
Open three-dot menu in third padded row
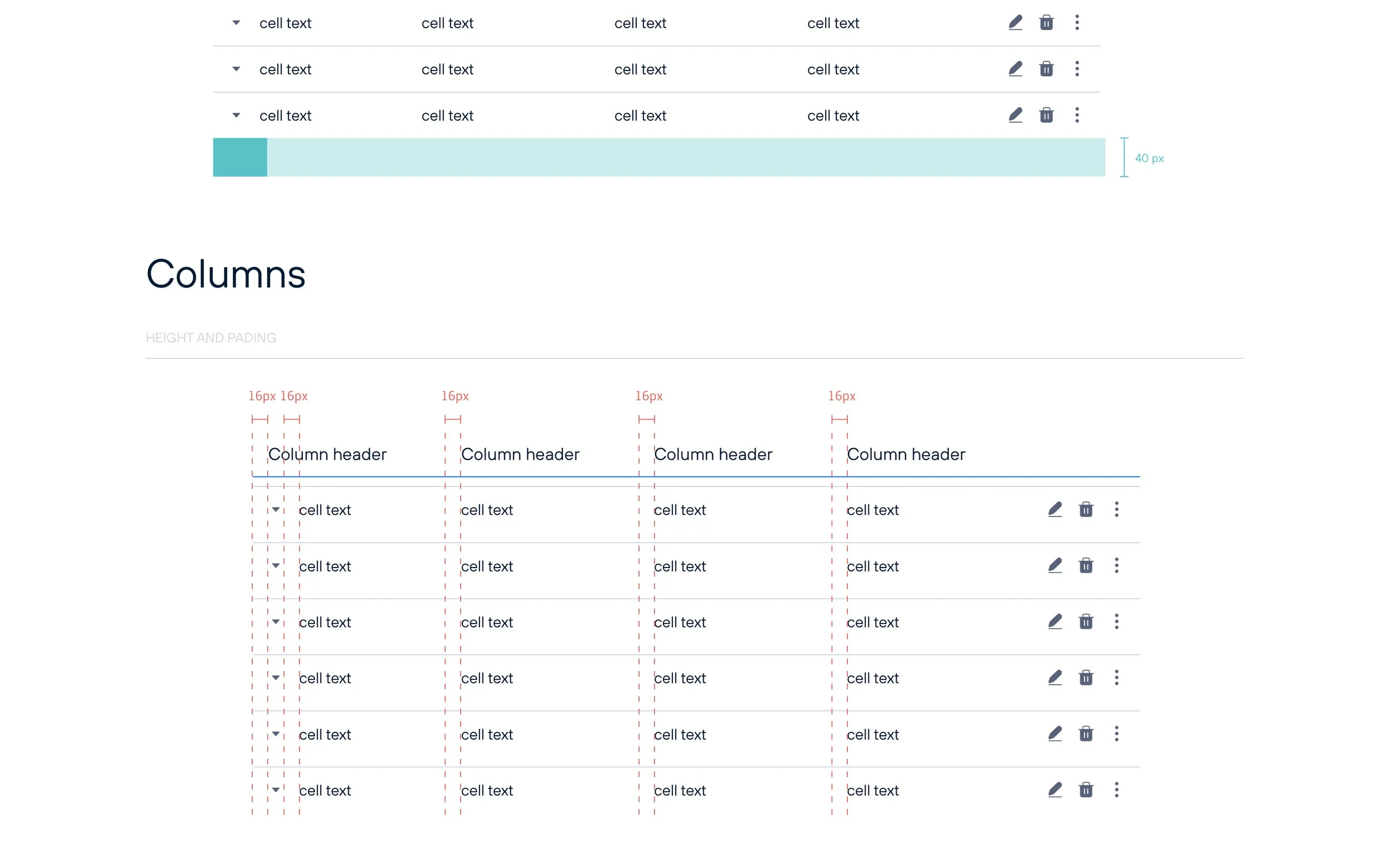click(1116, 622)
